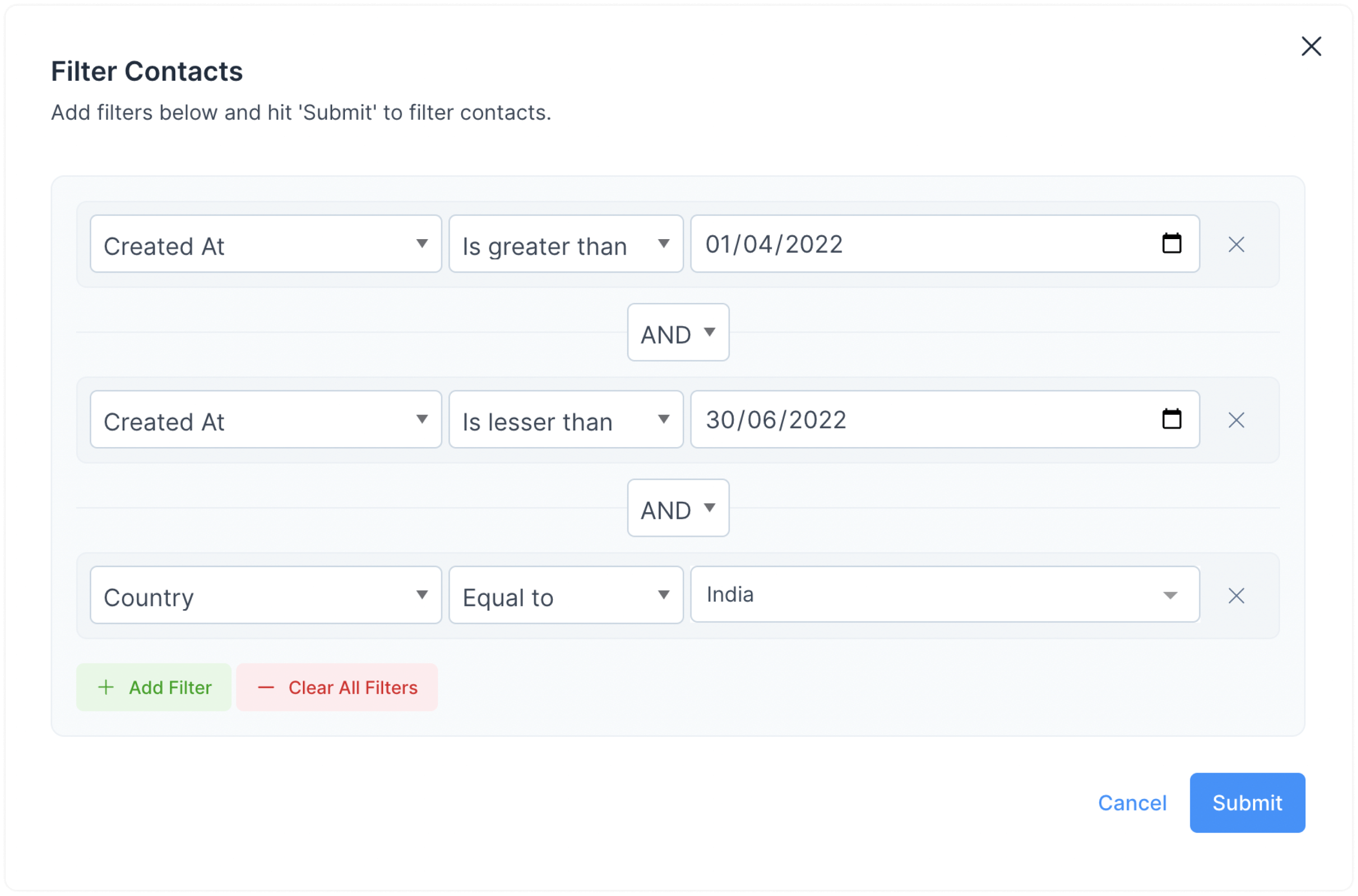Open the 'Is greater than' operator dropdown
This screenshot has height=896, width=1358.
coord(566,244)
